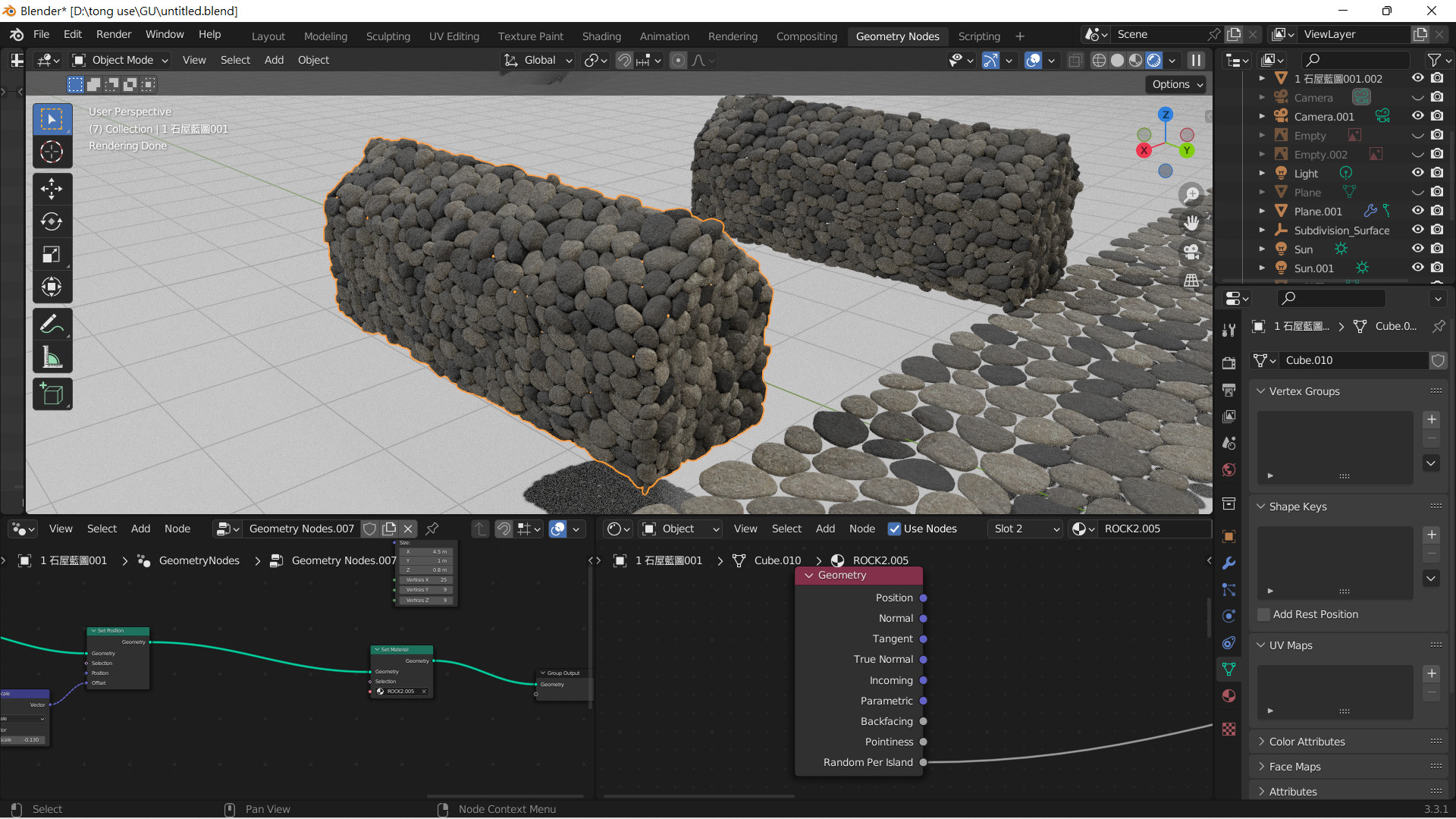Viewport: 1456px width, 819px height.
Task: Open the File menu
Action: 41,34
